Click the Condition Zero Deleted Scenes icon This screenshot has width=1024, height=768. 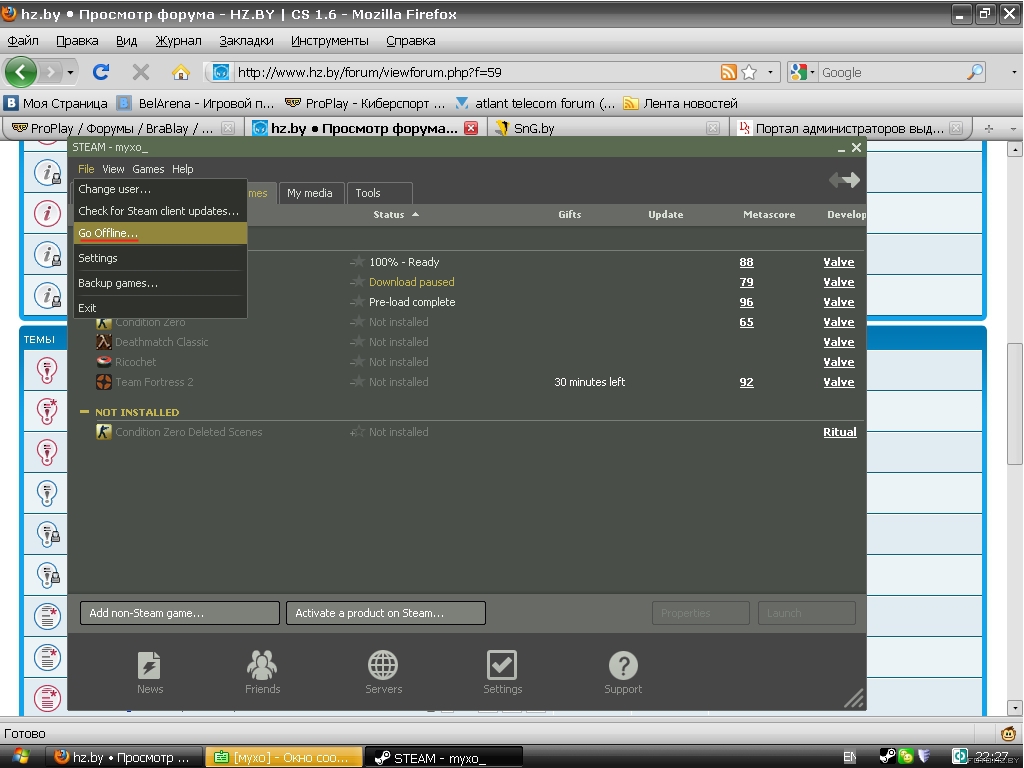[x=104, y=432]
